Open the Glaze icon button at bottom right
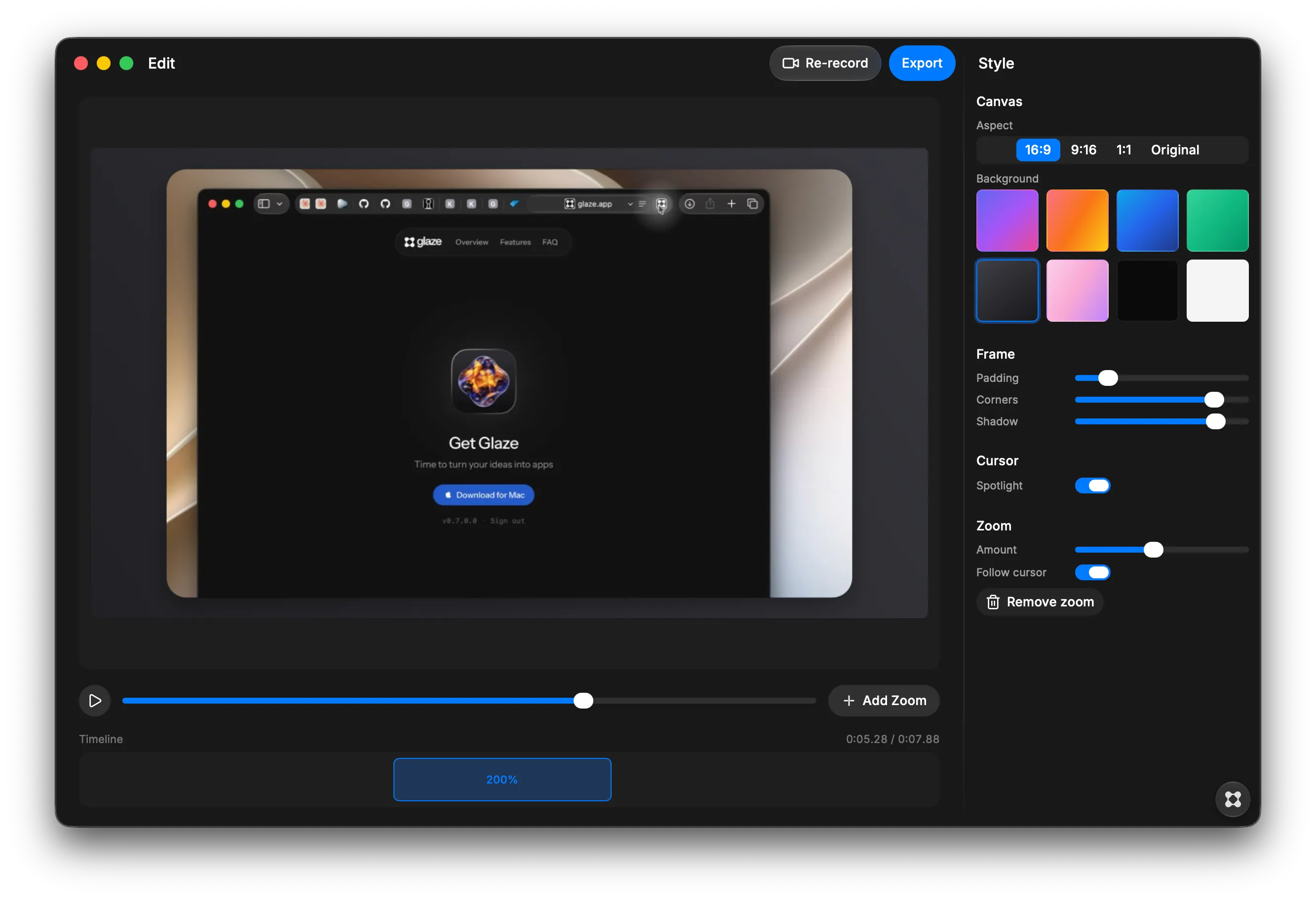The height and width of the screenshot is (900, 1316). click(1233, 799)
